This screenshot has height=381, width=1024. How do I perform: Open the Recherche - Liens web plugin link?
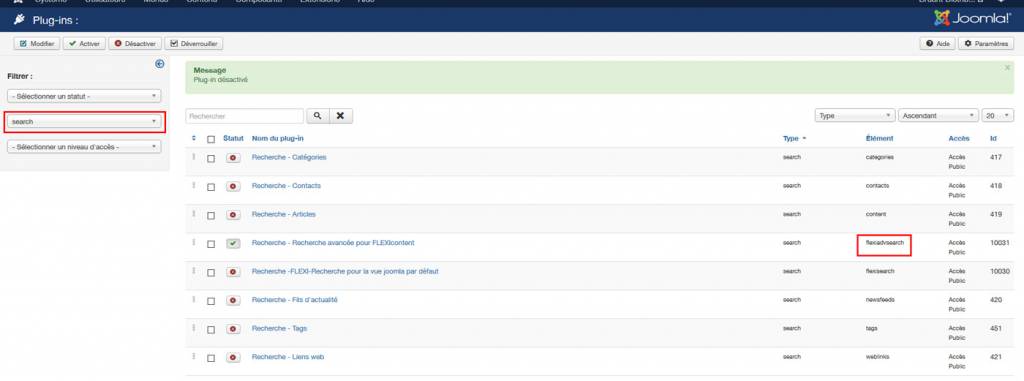[x=288, y=357]
